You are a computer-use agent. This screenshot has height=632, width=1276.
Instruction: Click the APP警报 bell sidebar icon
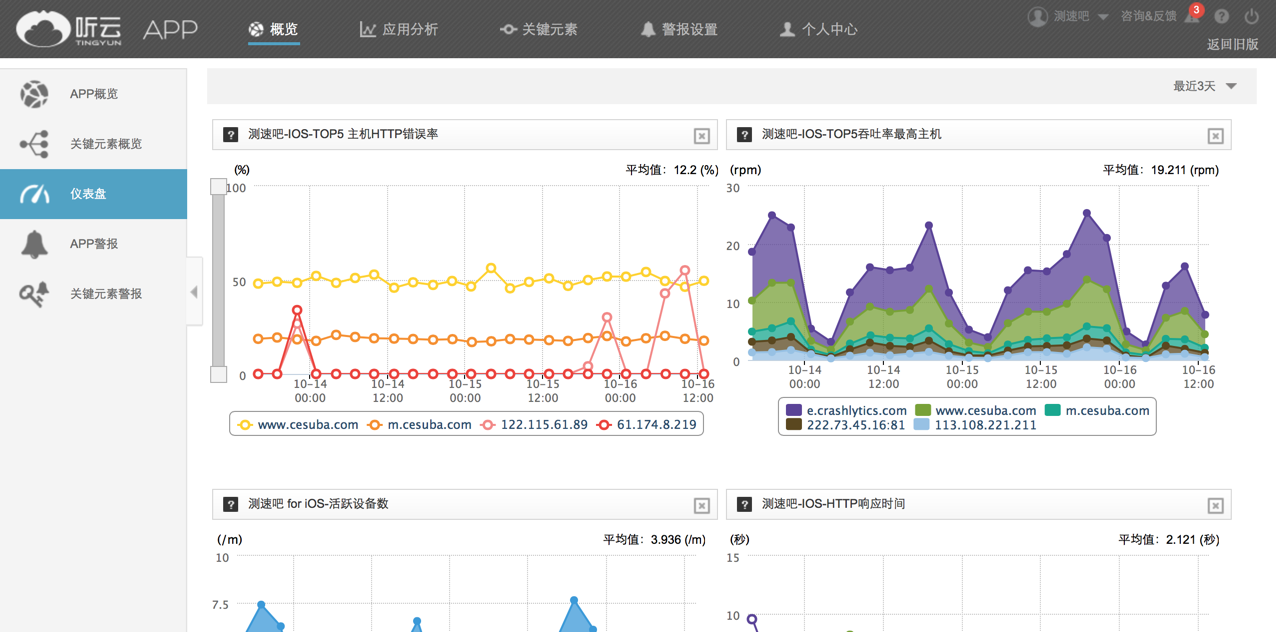coord(34,244)
